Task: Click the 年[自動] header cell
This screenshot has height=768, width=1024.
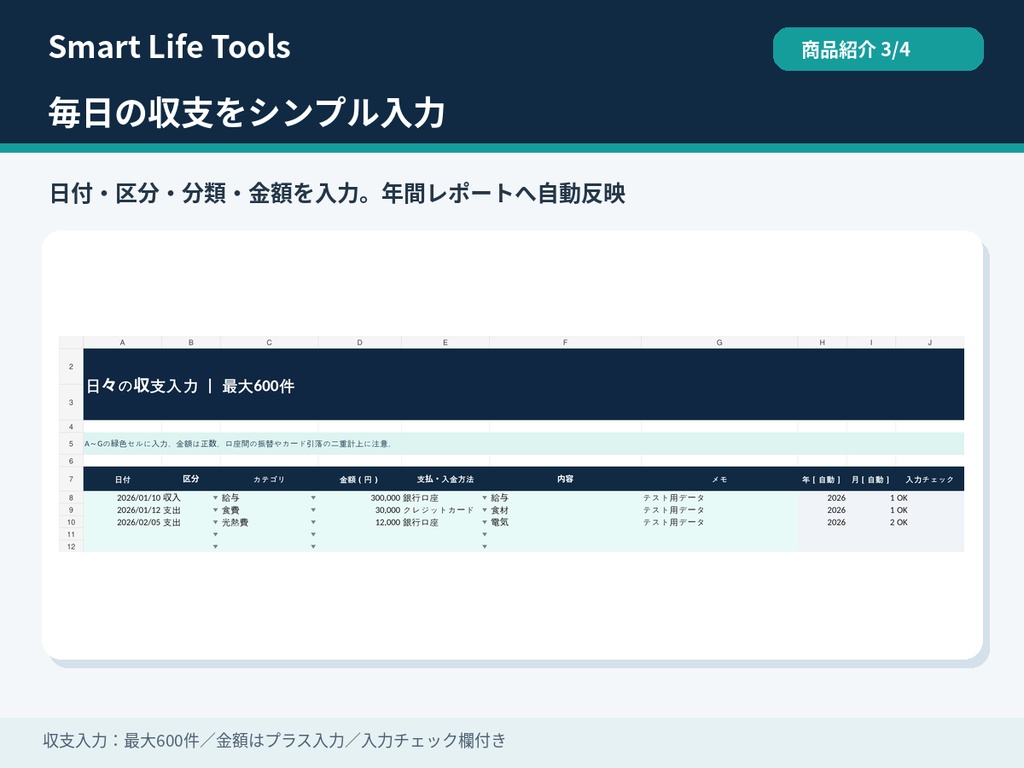Action: tap(822, 479)
